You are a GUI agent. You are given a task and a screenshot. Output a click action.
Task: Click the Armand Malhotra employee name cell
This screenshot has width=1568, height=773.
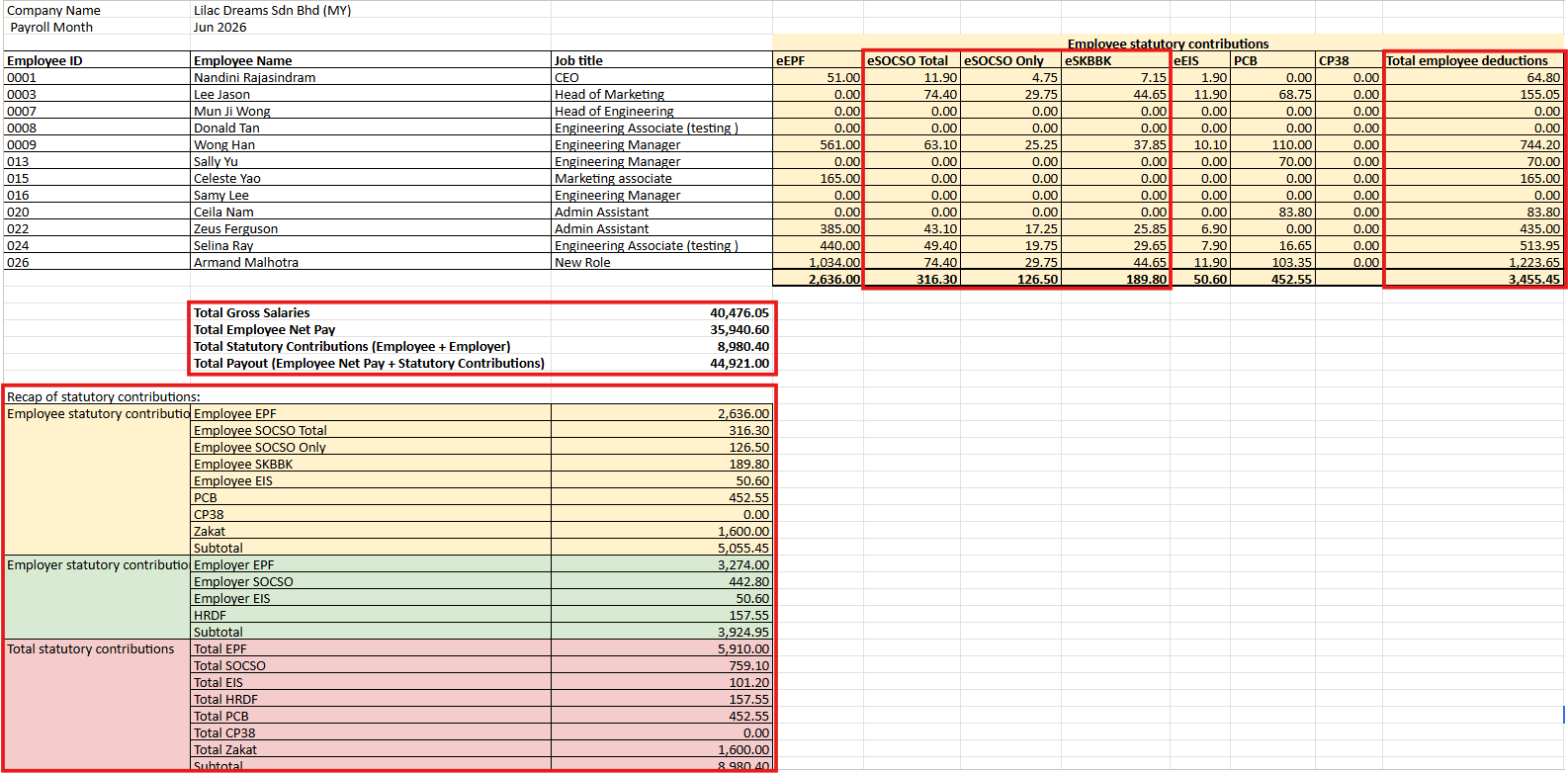pos(371,262)
